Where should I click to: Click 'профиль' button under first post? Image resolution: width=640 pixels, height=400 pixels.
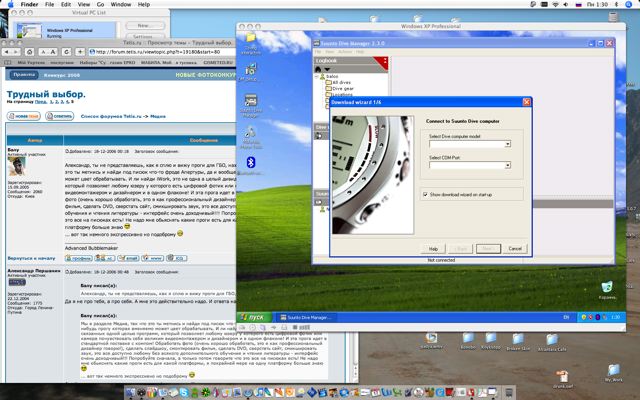point(78,258)
